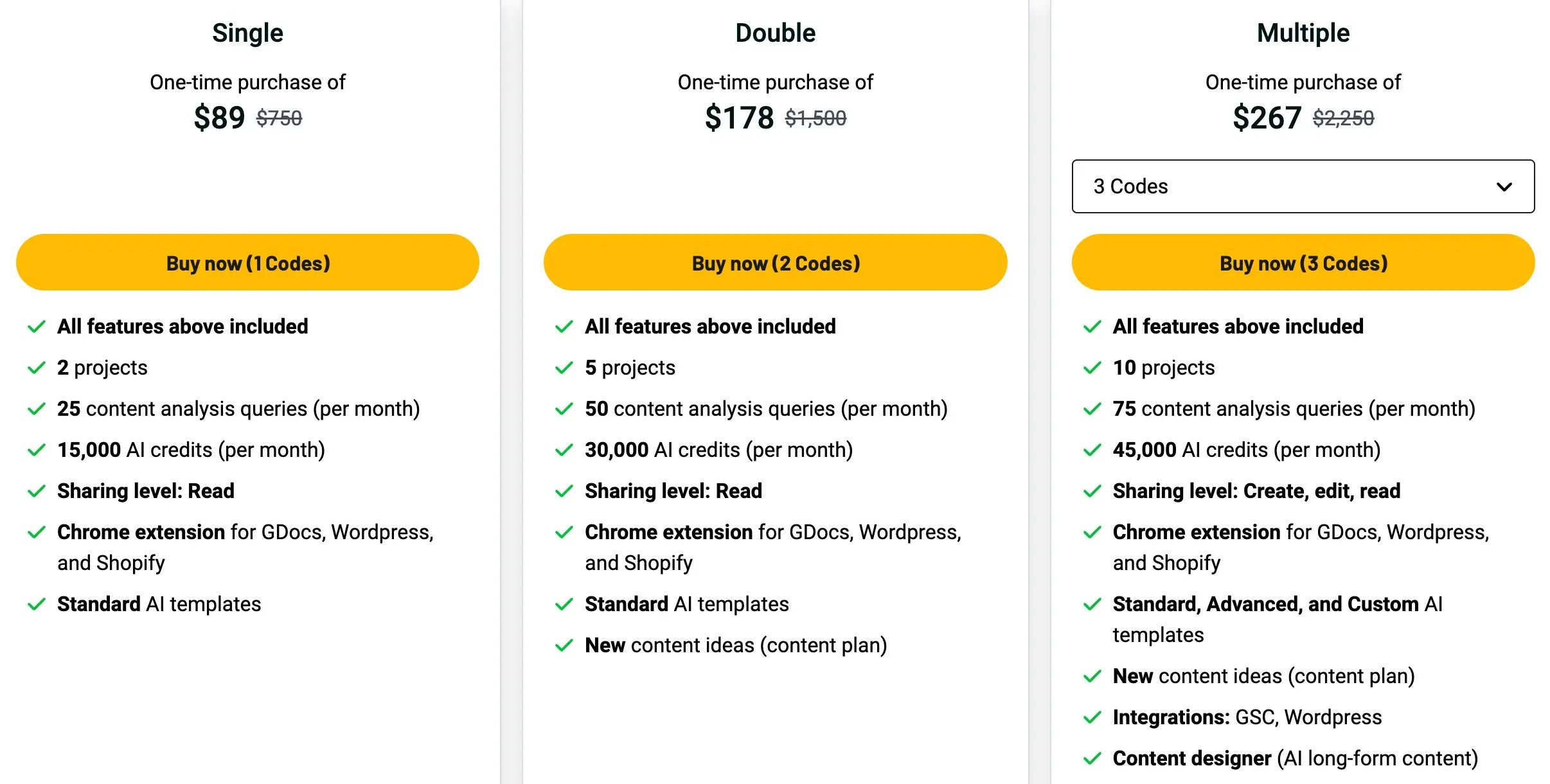Click checkmark beside Double plan's New content ideas
Viewport: 1550px width, 784px height.
pyautogui.click(x=564, y=645)
